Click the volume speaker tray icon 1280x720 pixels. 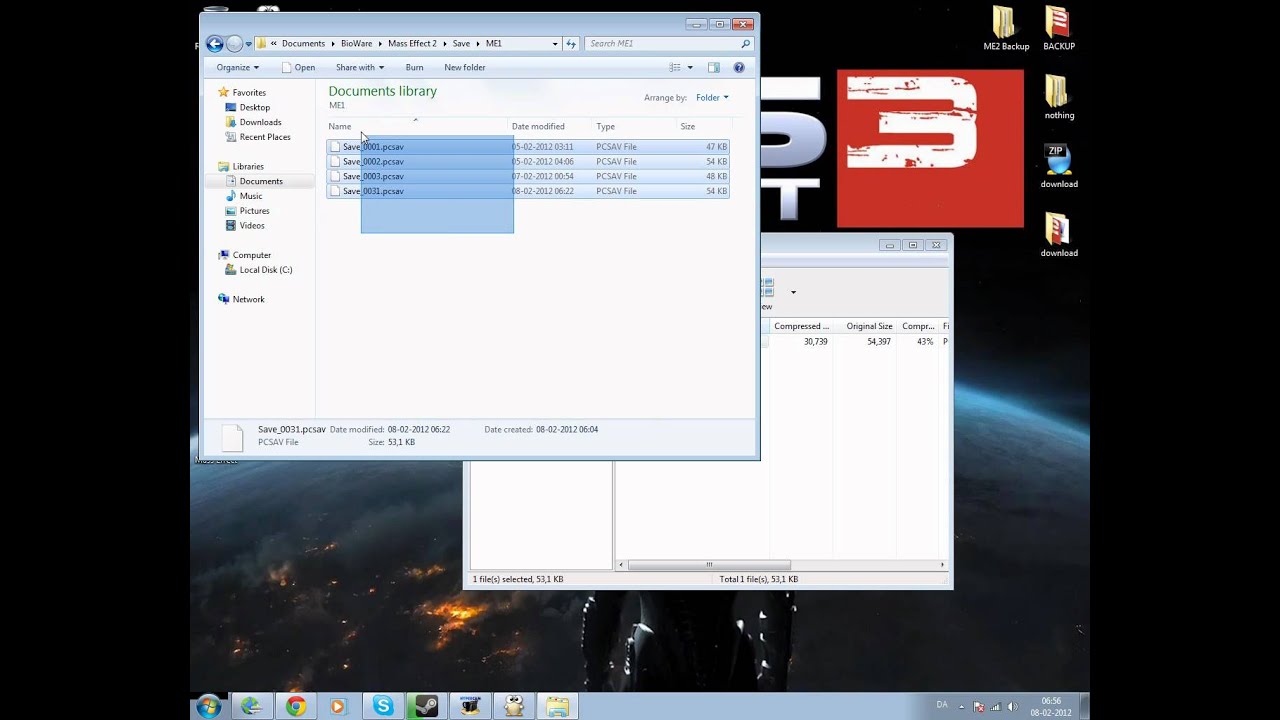1013,706
